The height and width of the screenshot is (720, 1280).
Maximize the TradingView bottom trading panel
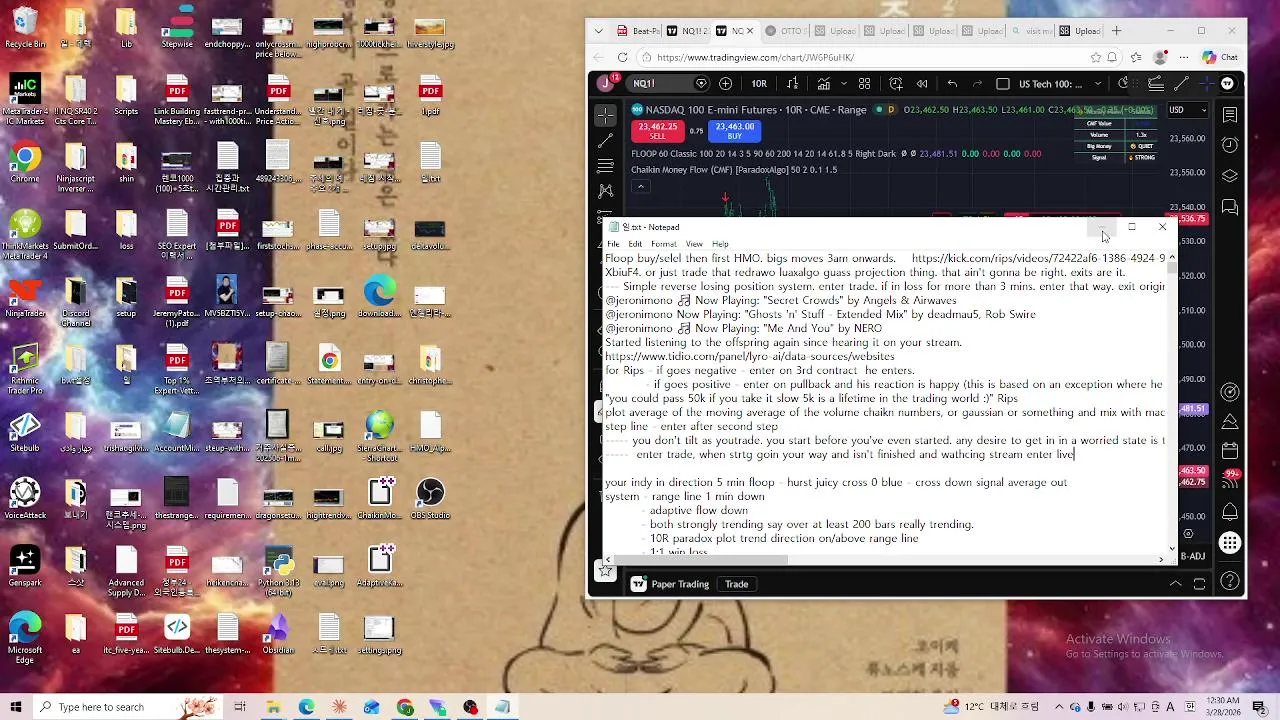1199,584
